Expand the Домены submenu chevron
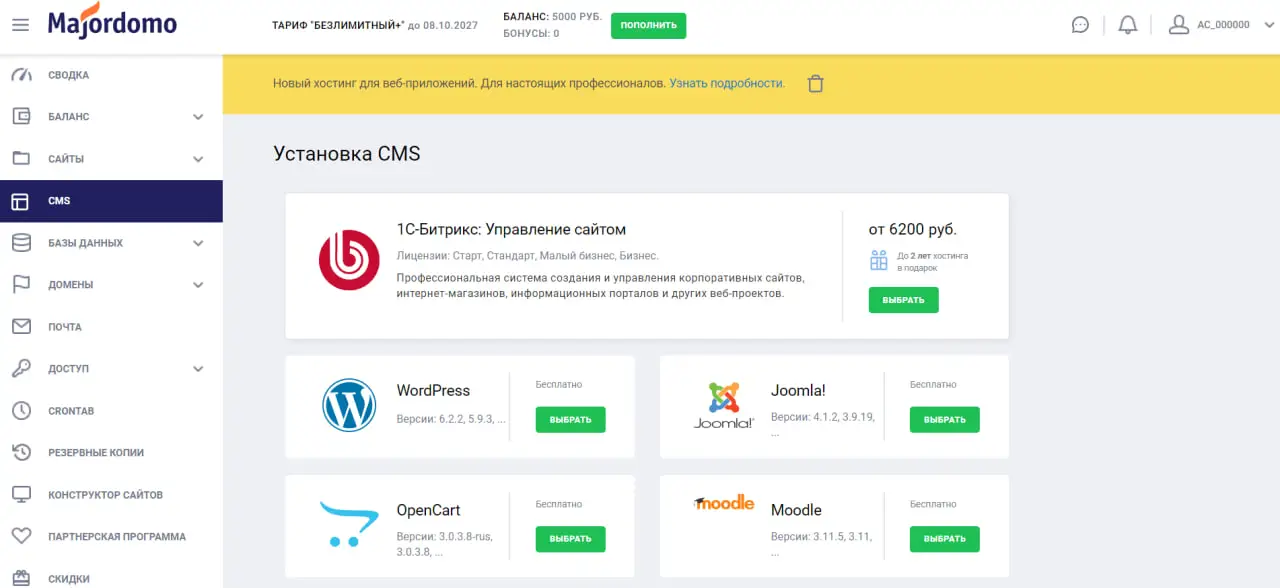1280x588 pixels. [x=198, y=285]
